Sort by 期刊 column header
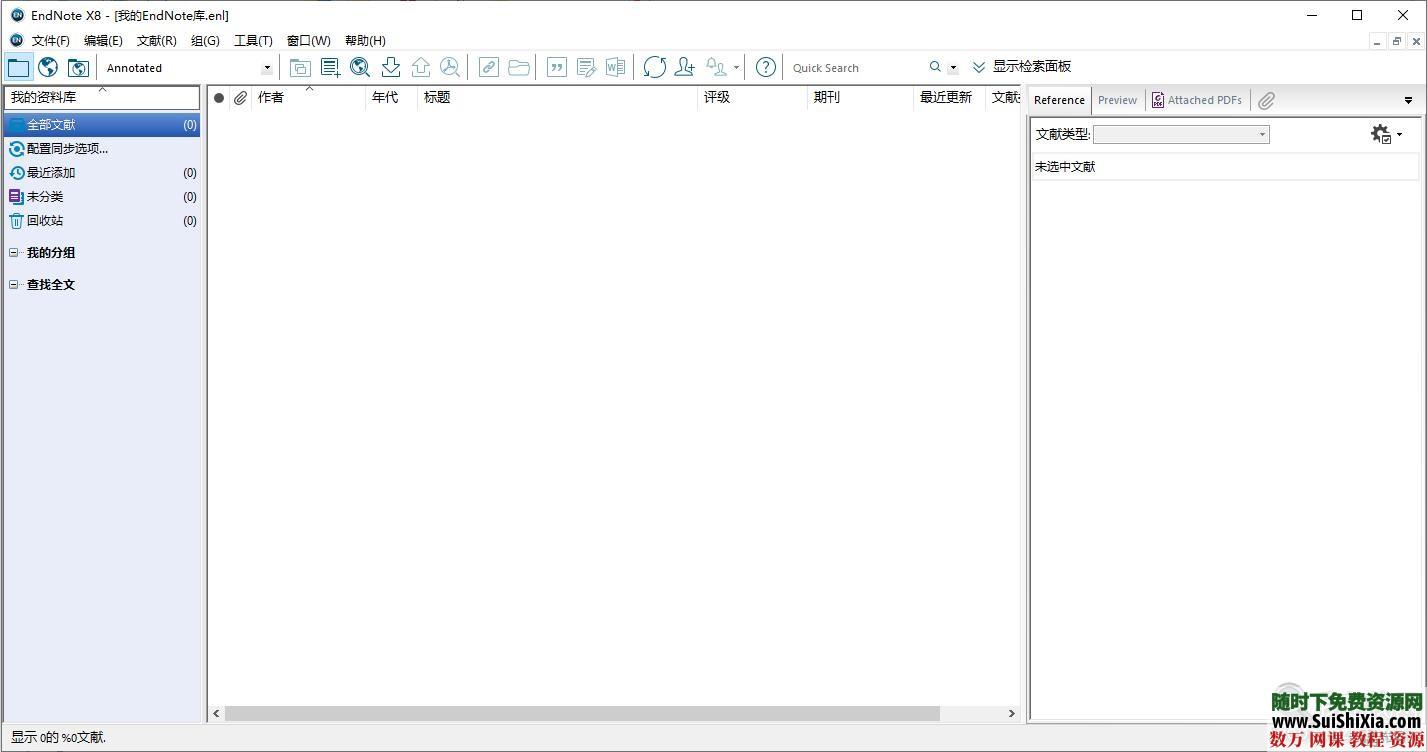This screenshot has height=752, width=1427. point(860,97)
